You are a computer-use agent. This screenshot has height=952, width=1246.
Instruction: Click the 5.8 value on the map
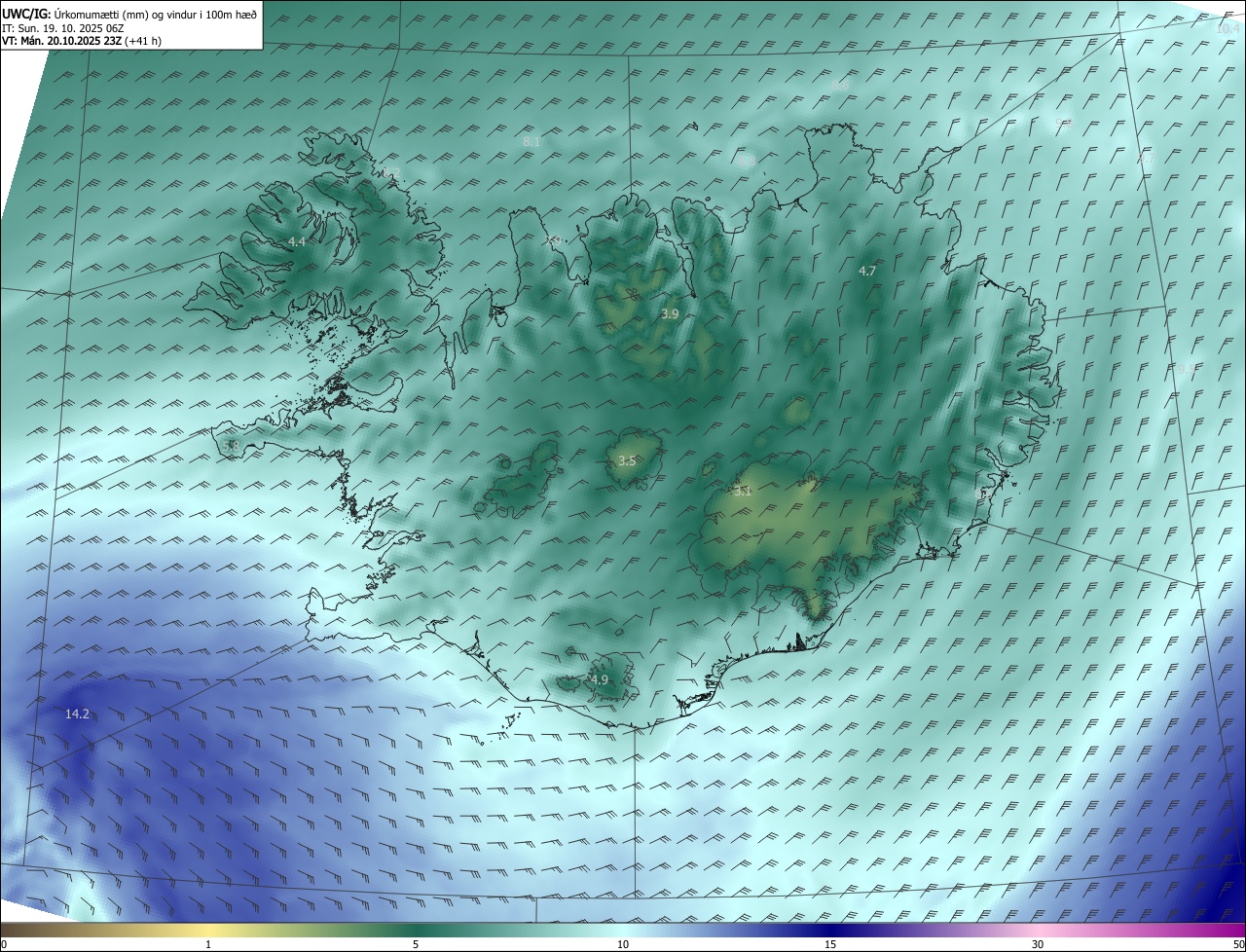pos(231,446)
